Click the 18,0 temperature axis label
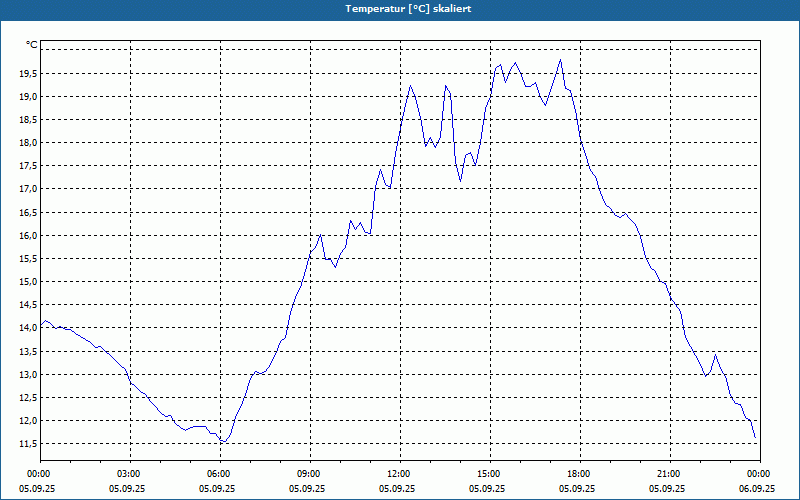Viewport: 800px width, 500px height. [28, 143]
